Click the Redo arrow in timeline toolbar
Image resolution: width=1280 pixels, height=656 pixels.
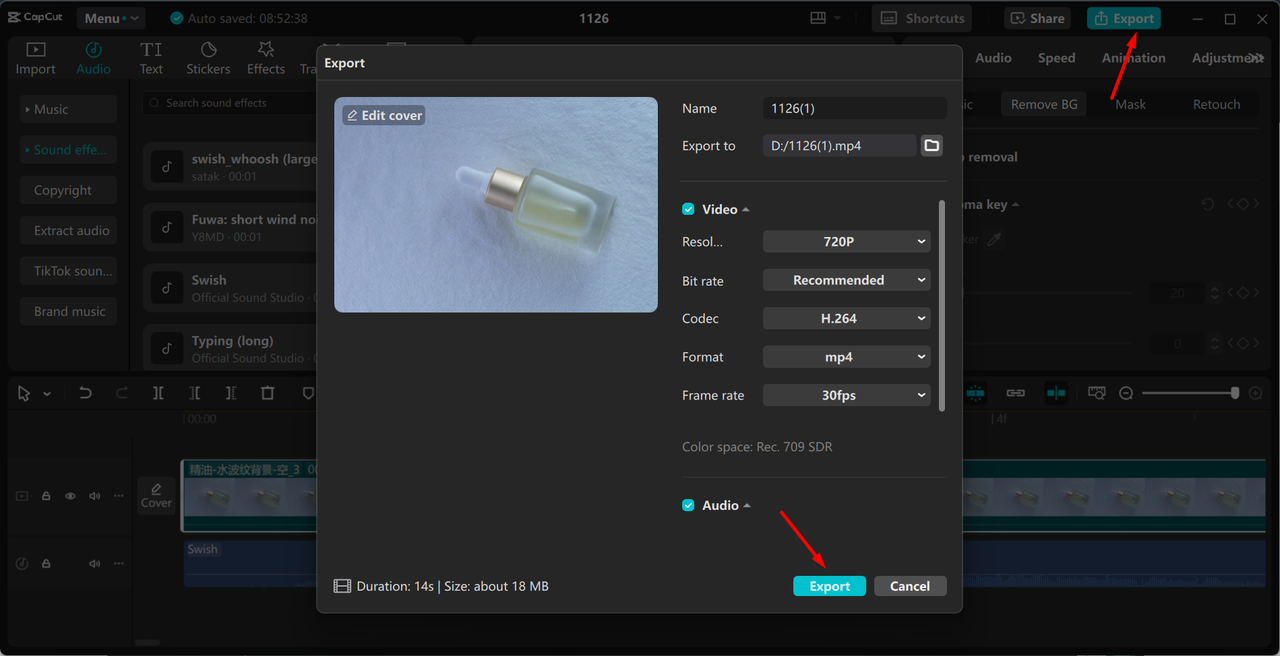tap(122, 393)
